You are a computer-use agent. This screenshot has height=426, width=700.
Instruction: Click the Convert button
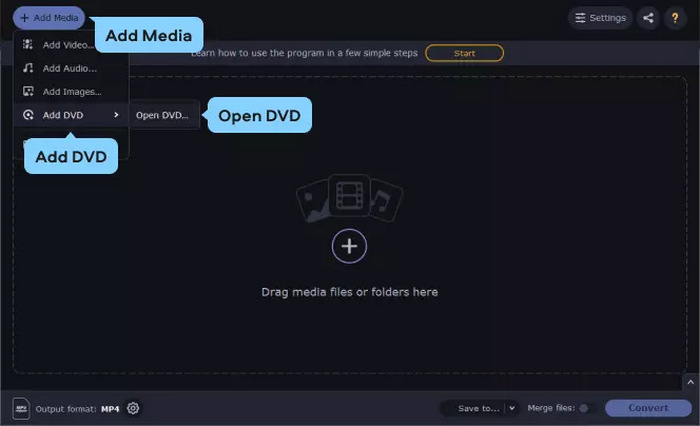coord(648,408)
